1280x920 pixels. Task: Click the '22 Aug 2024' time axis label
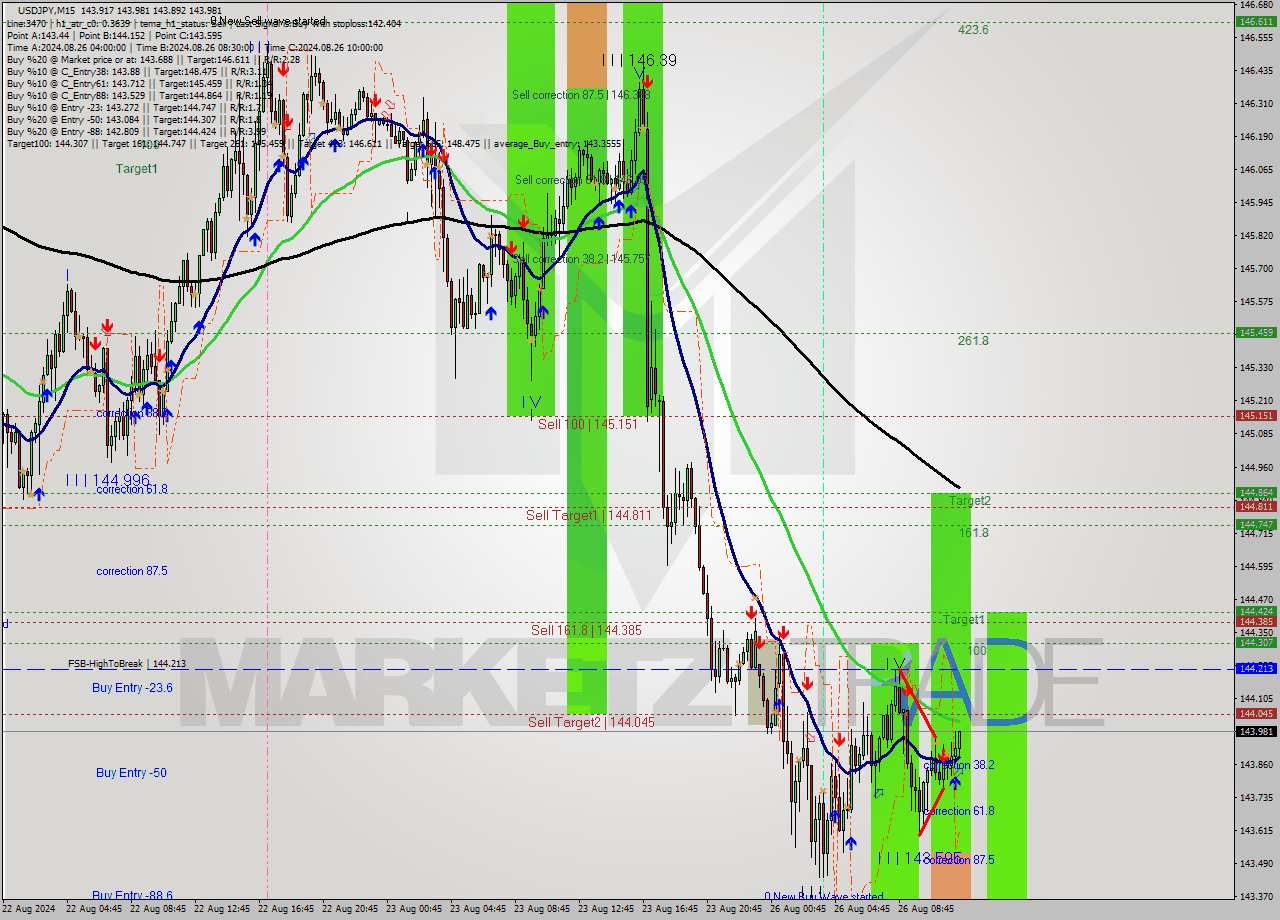(x=30, y=910)
